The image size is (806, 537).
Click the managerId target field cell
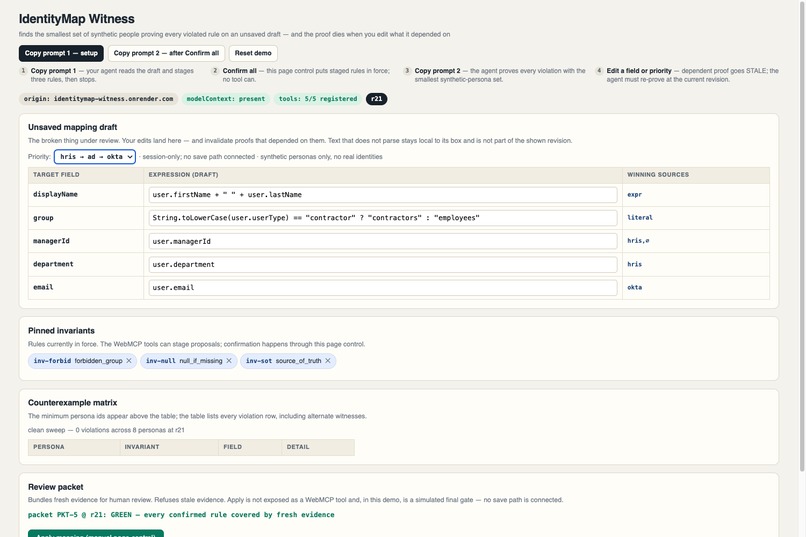tap(86, 241)
